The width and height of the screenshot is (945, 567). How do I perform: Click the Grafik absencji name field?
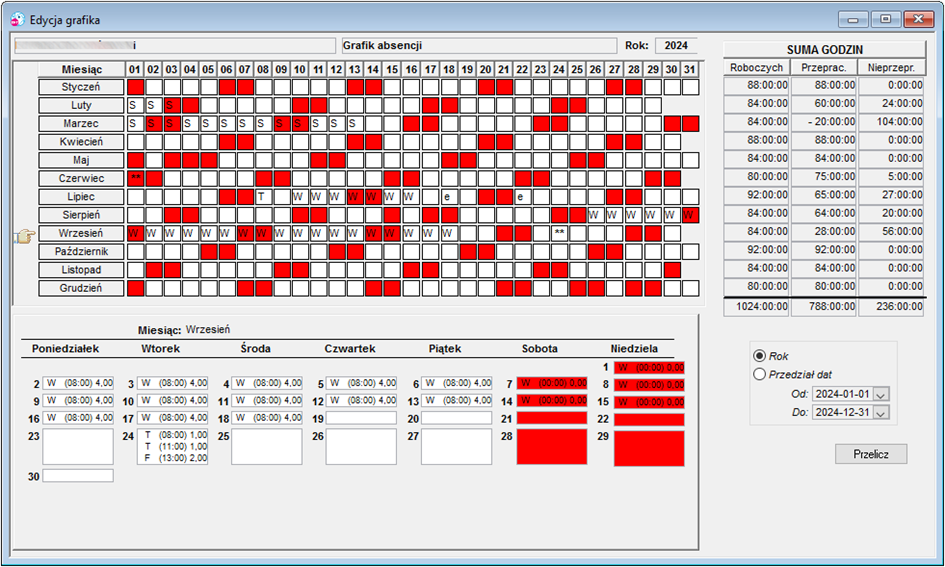coord(479,46)
